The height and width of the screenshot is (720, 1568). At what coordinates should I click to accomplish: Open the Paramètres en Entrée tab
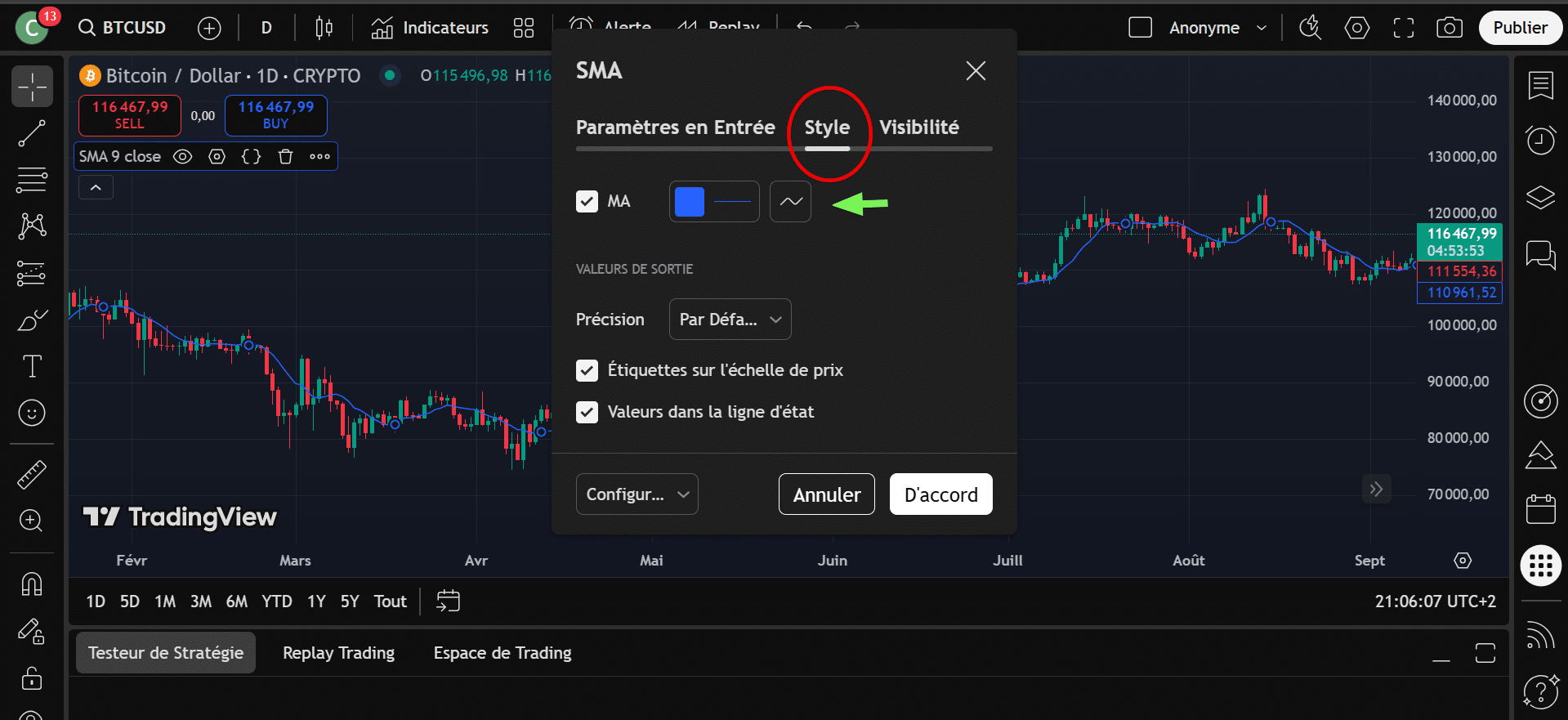[x=675, y=127]
